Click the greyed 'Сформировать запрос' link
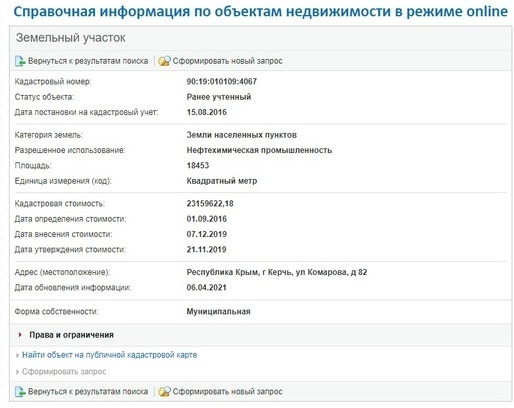The image size is (514, 408). coord(64,372)
